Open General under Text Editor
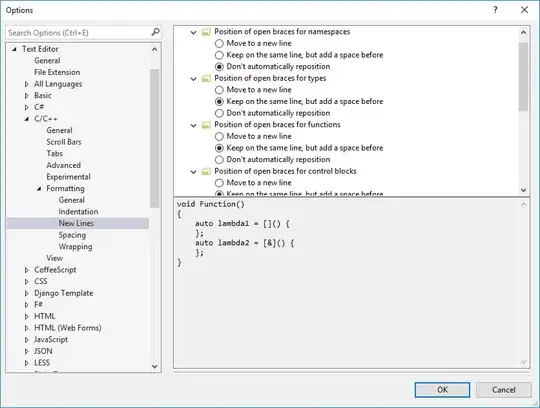 click(47, 61)
